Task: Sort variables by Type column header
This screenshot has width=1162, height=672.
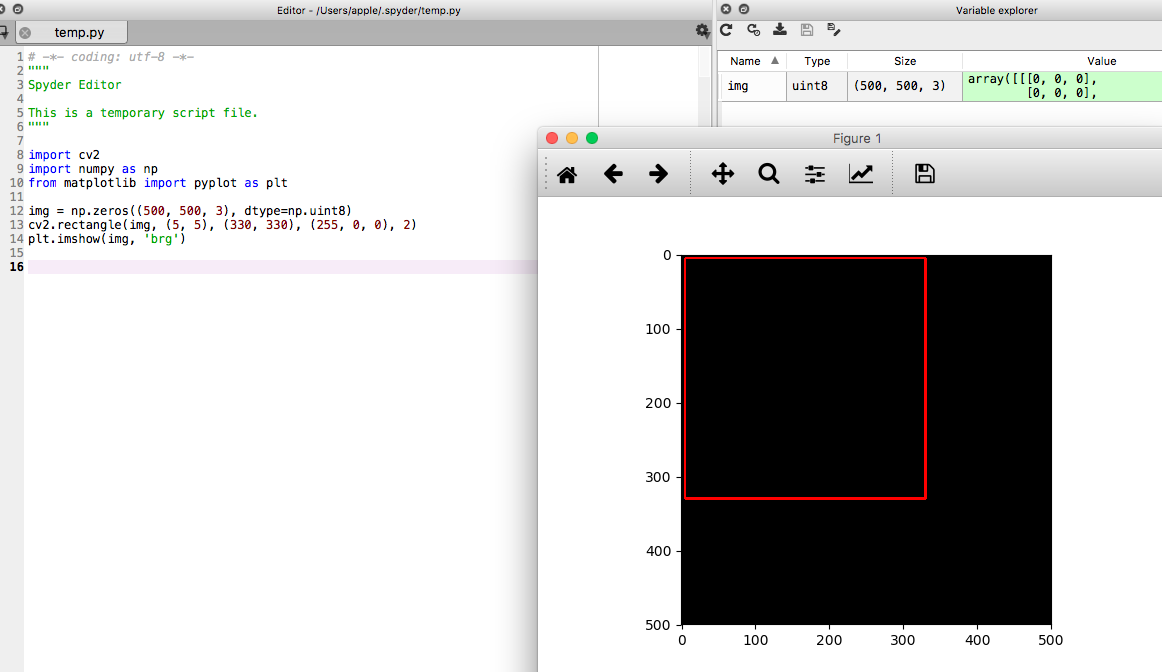Action: 817,61
